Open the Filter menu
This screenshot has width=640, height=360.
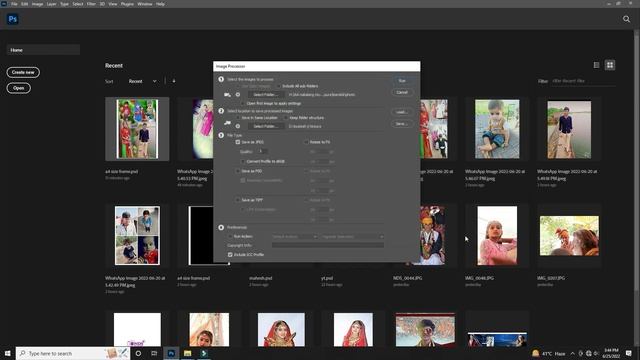tap(91, 4)
